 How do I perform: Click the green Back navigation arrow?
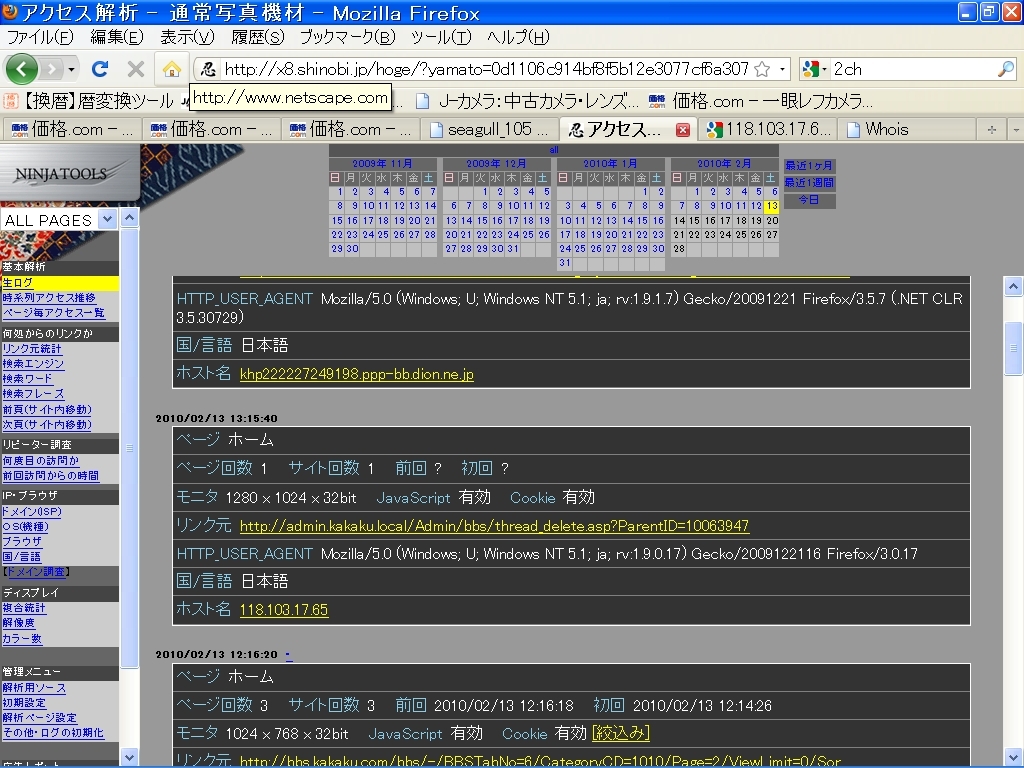[23, 69]
